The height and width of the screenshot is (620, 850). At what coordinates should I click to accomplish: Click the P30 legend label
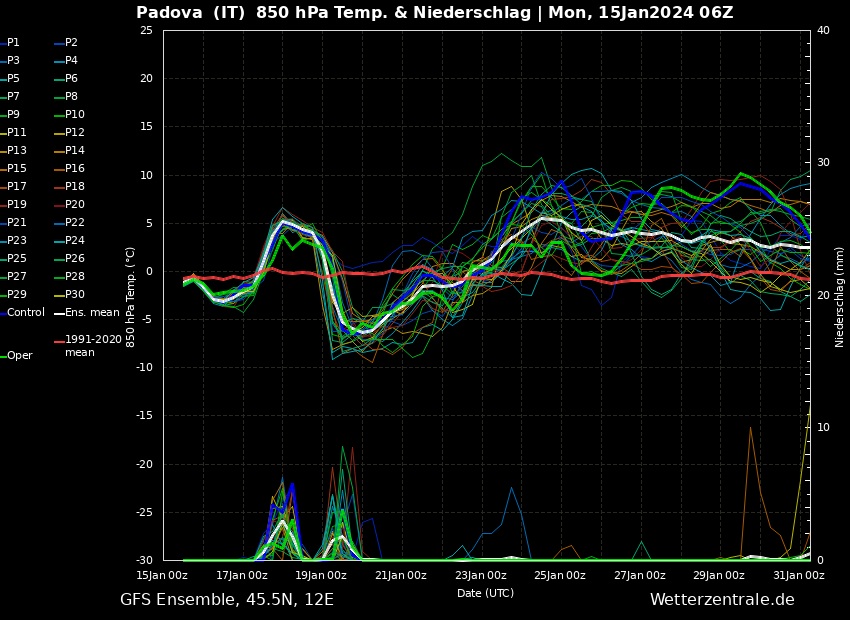75,294
